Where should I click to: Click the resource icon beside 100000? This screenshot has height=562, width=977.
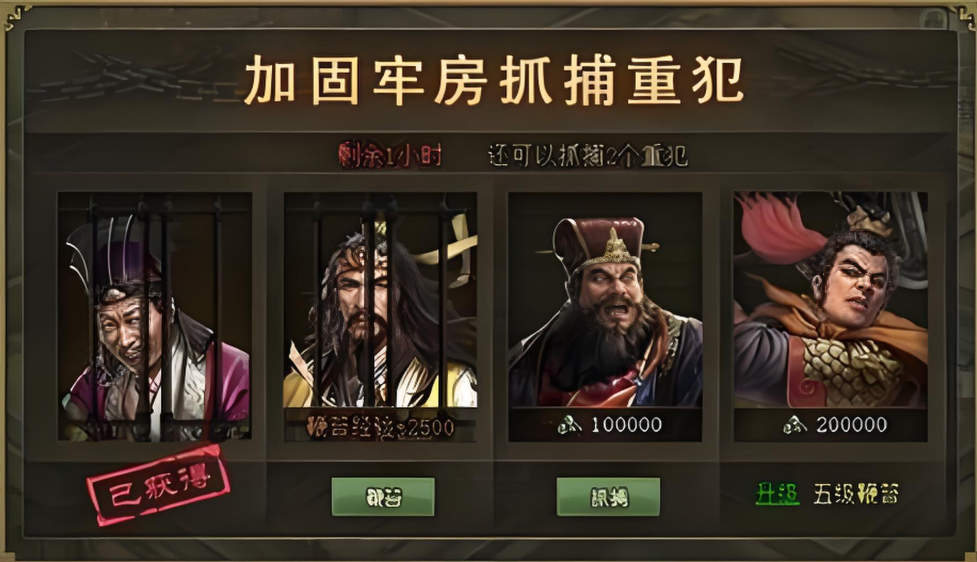[570, 426]
